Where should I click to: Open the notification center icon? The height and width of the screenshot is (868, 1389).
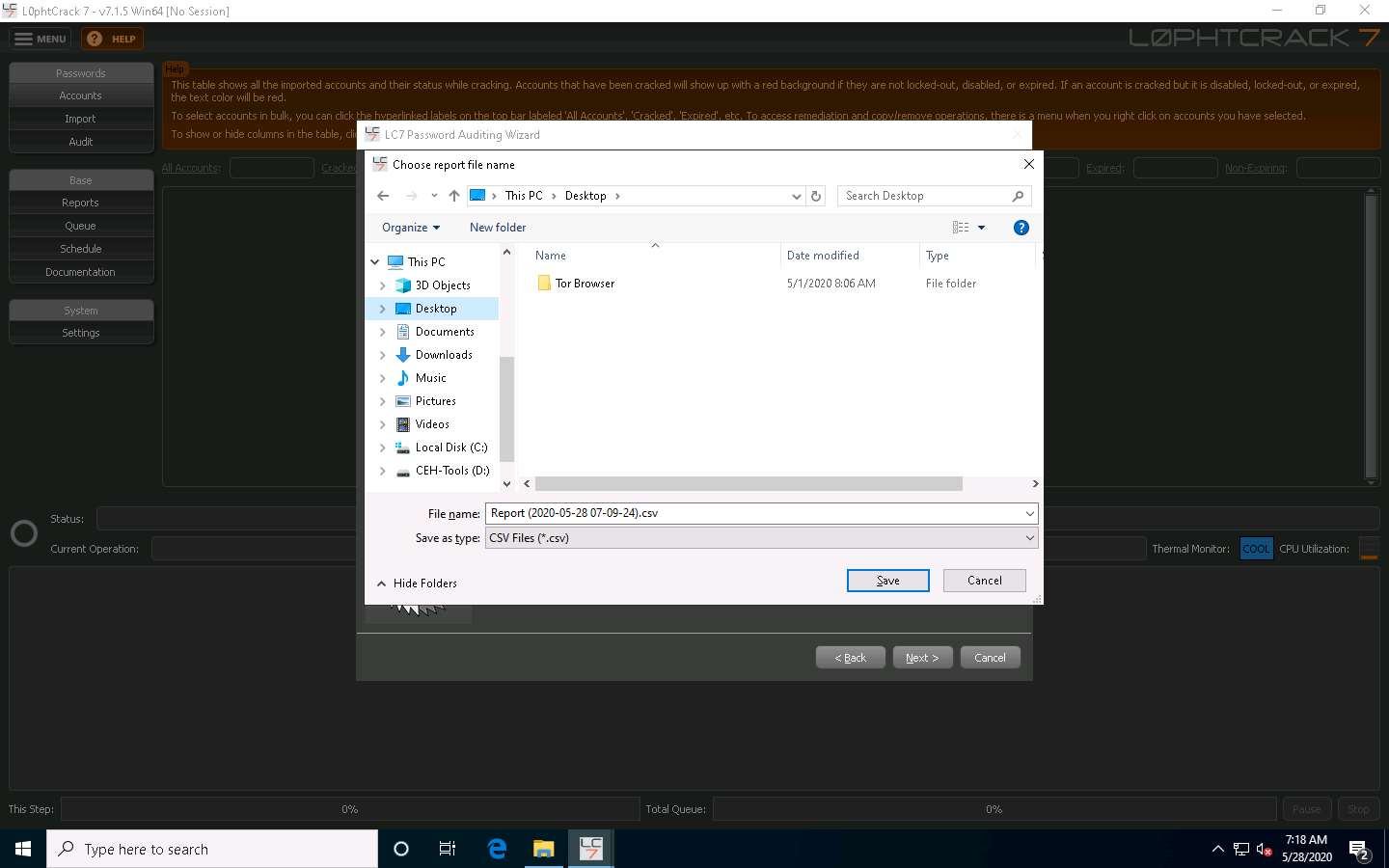tap(1360, 850)
